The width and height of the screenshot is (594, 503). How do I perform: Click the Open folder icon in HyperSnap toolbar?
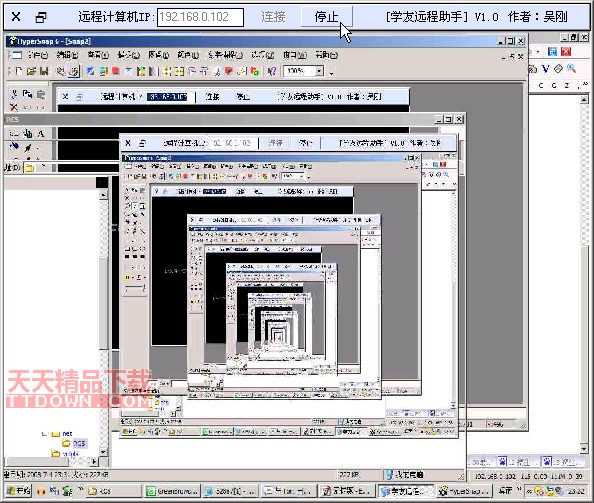tap(31, 71)
